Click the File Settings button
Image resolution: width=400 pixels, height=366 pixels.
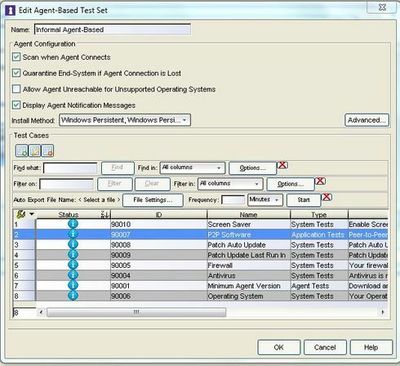click(153, 200)
